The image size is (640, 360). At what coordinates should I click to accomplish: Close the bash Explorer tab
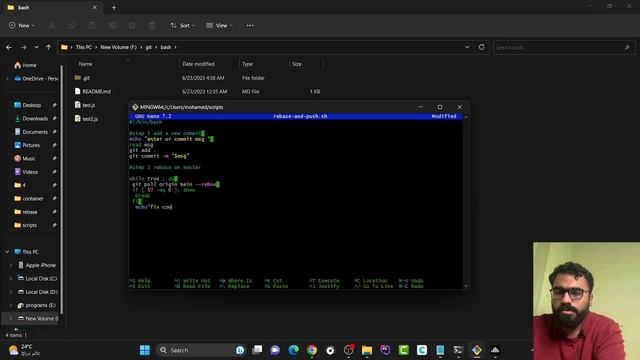tap(95, 7)
